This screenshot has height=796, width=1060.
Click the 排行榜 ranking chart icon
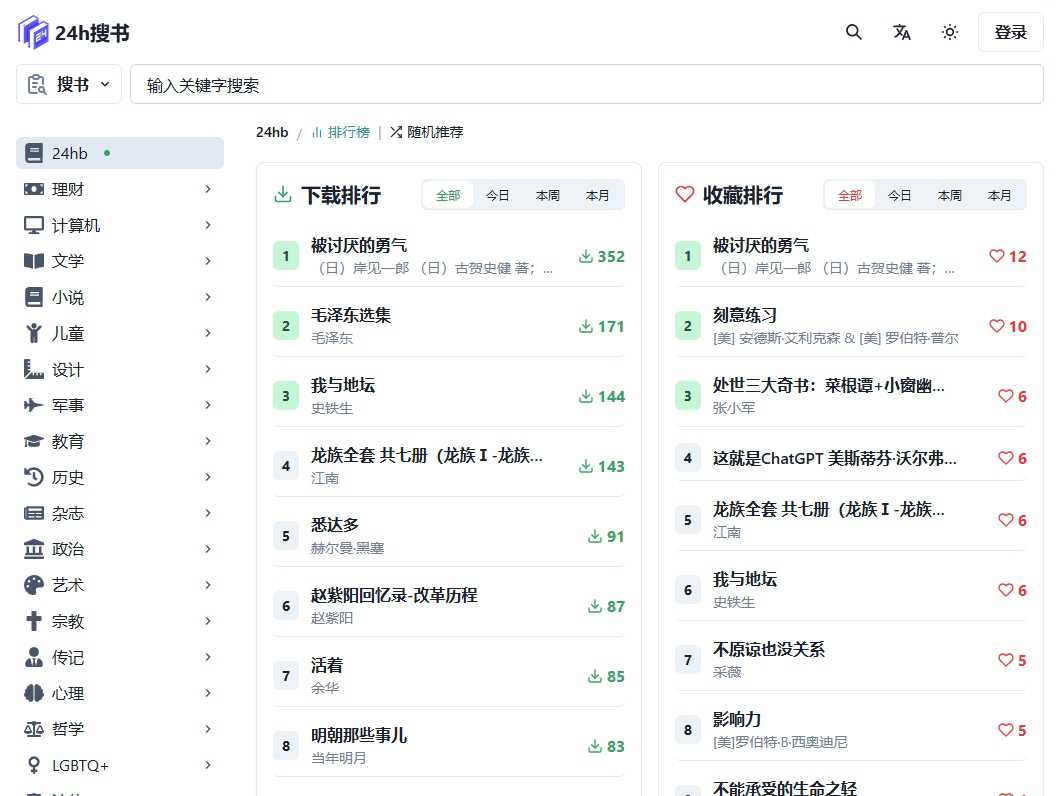pos(320,131)
